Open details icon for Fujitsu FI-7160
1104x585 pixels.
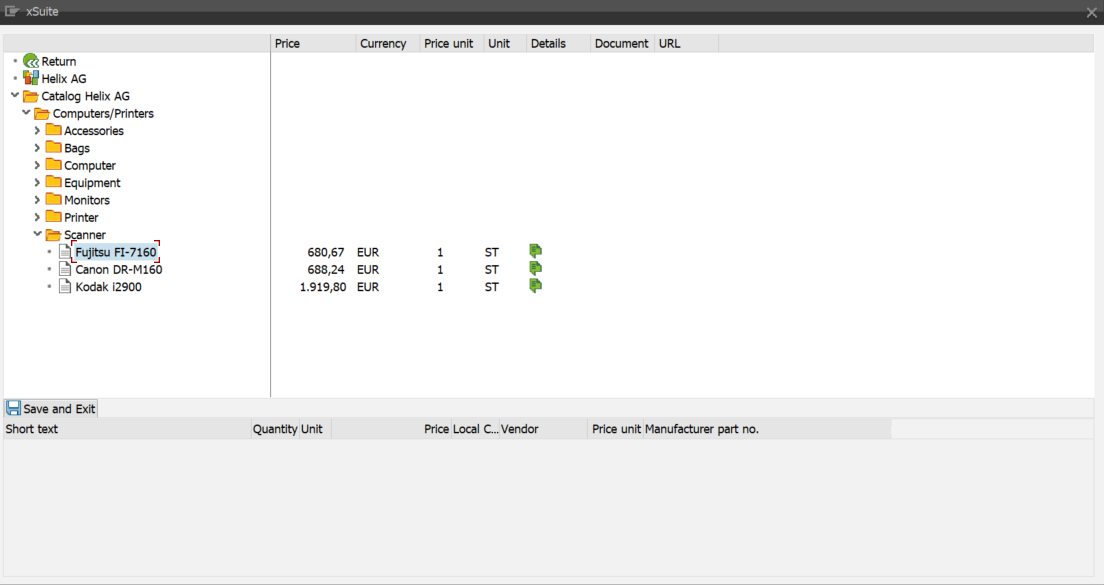535,251
